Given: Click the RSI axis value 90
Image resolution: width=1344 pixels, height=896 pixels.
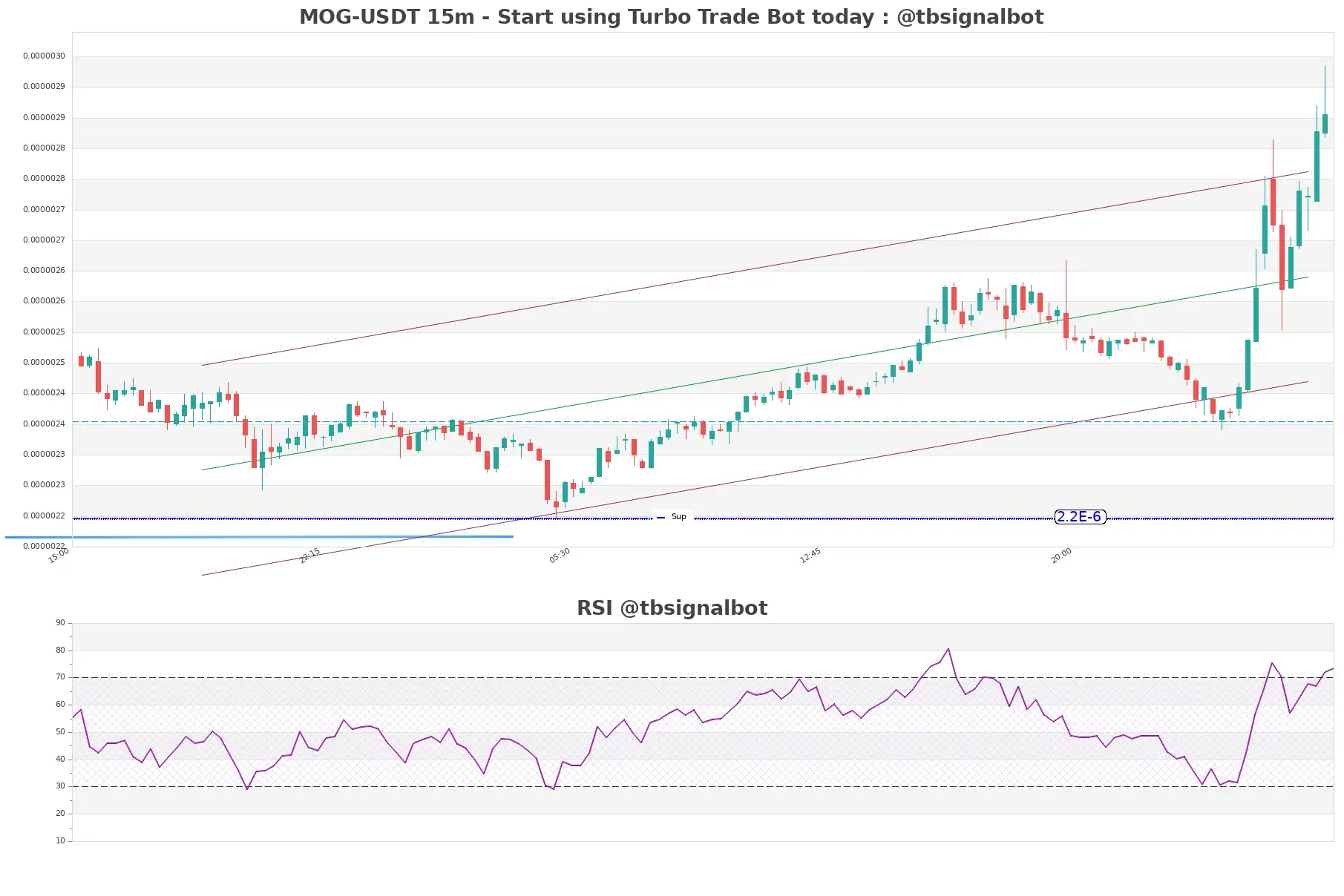Looking at the screenshot, I should [60, 623].
